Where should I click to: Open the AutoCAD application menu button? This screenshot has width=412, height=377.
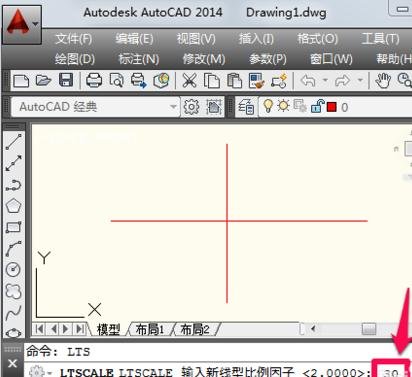tap(22, 25)
